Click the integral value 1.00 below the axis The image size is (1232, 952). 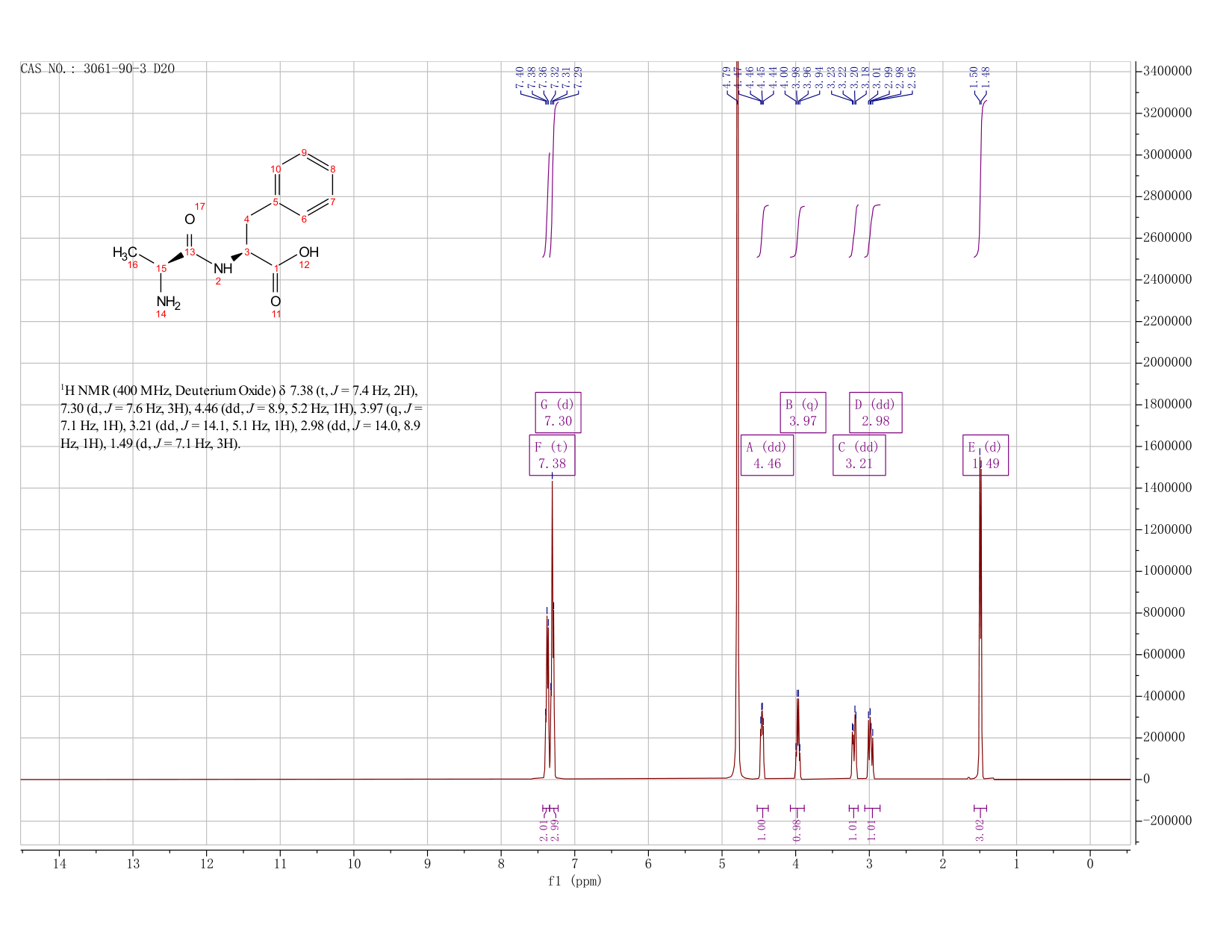(762, 830)
